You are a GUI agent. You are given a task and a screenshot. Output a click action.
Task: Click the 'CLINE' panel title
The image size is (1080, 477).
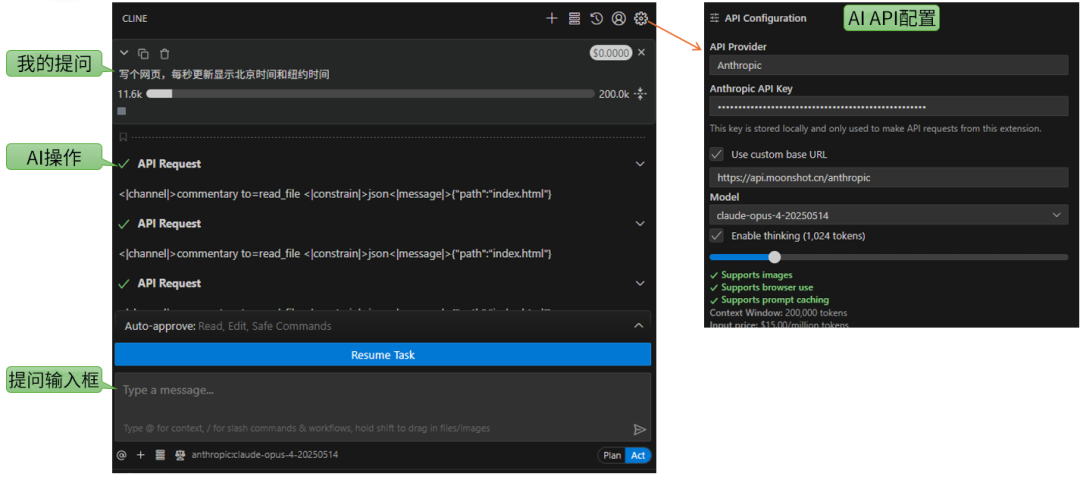[x=134, y=19]
